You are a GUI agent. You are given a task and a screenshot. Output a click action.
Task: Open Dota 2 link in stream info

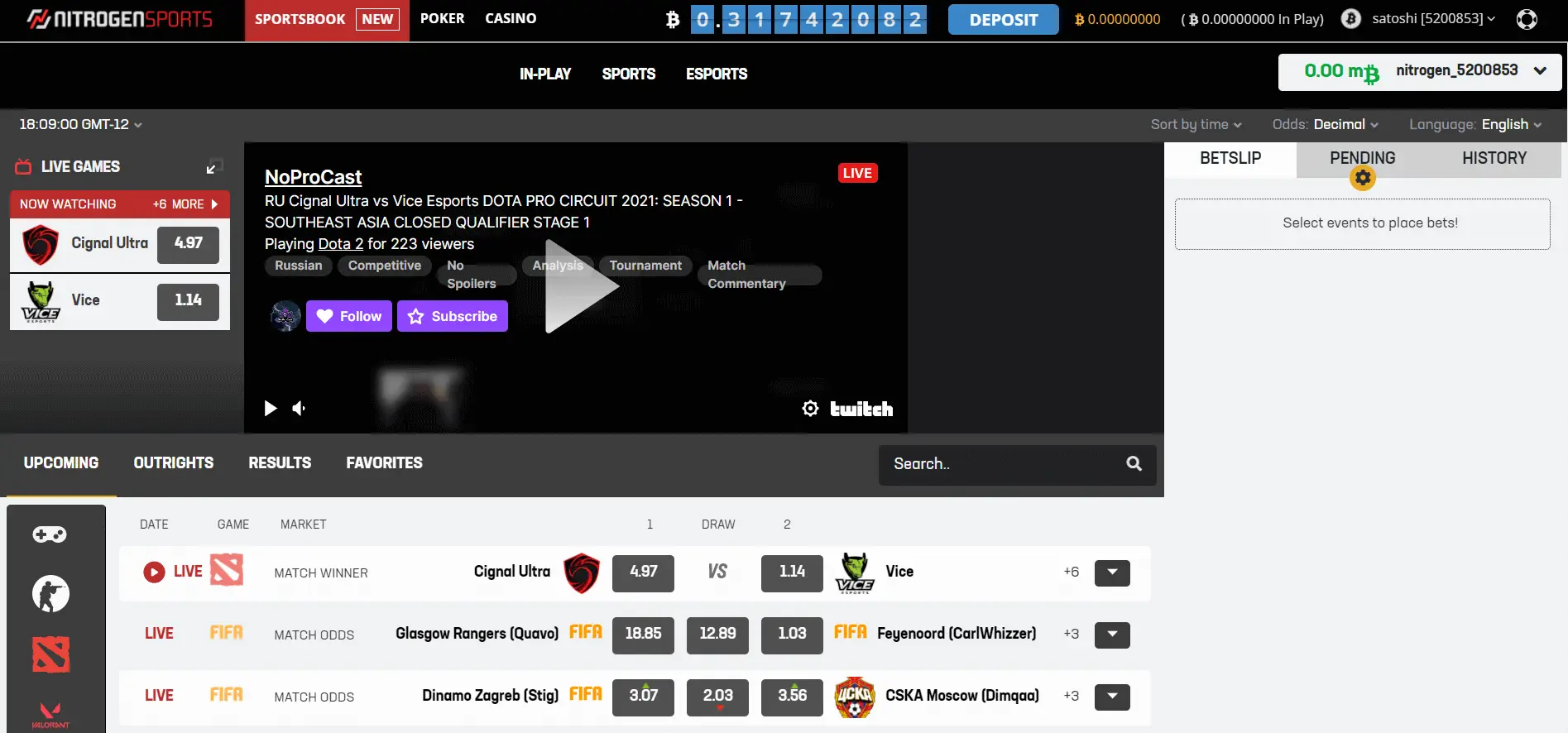[x=341, y=244]
